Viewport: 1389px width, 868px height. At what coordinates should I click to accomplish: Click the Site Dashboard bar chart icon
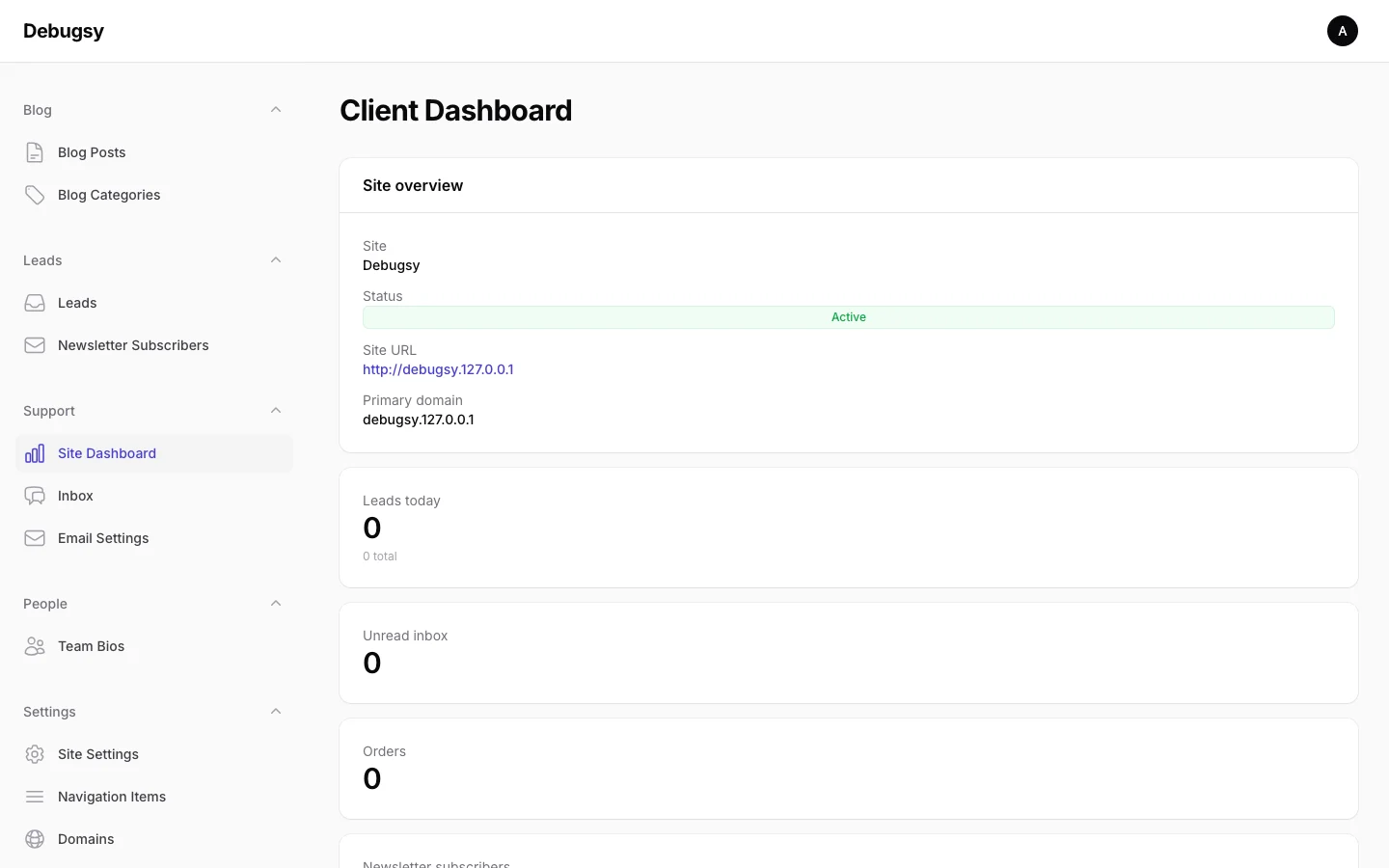point(35,453)
